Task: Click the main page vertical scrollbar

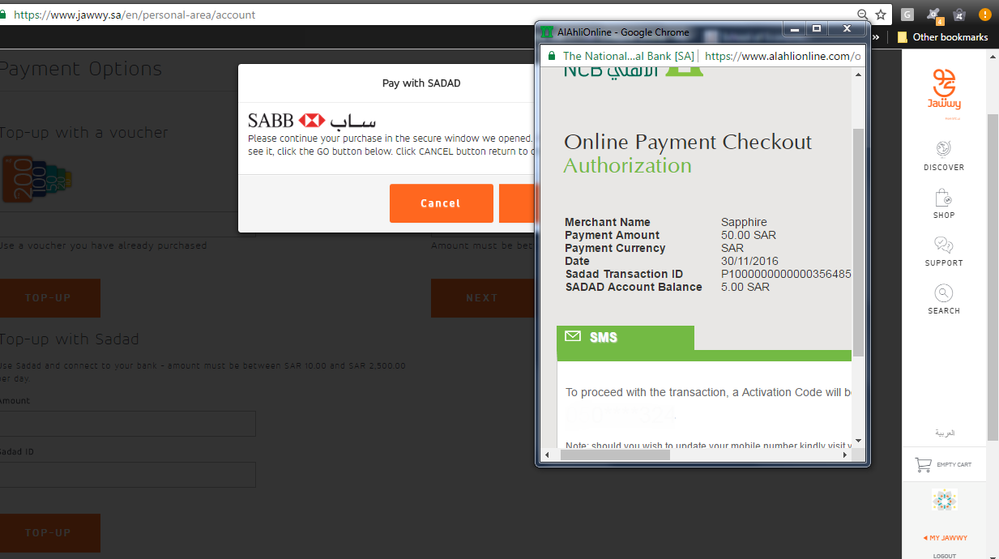Action: (x=993, y=277)
